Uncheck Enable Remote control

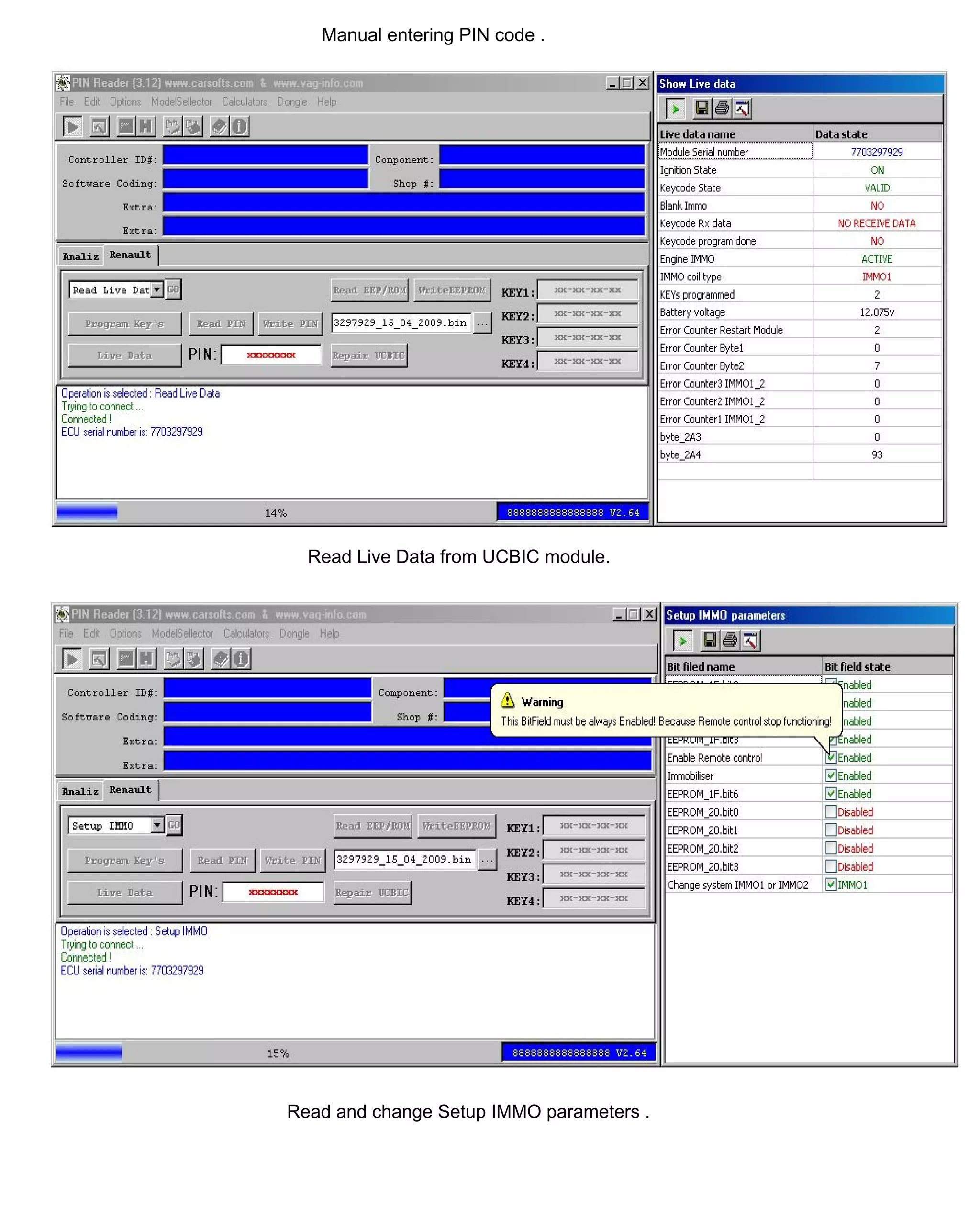(831, 758)
